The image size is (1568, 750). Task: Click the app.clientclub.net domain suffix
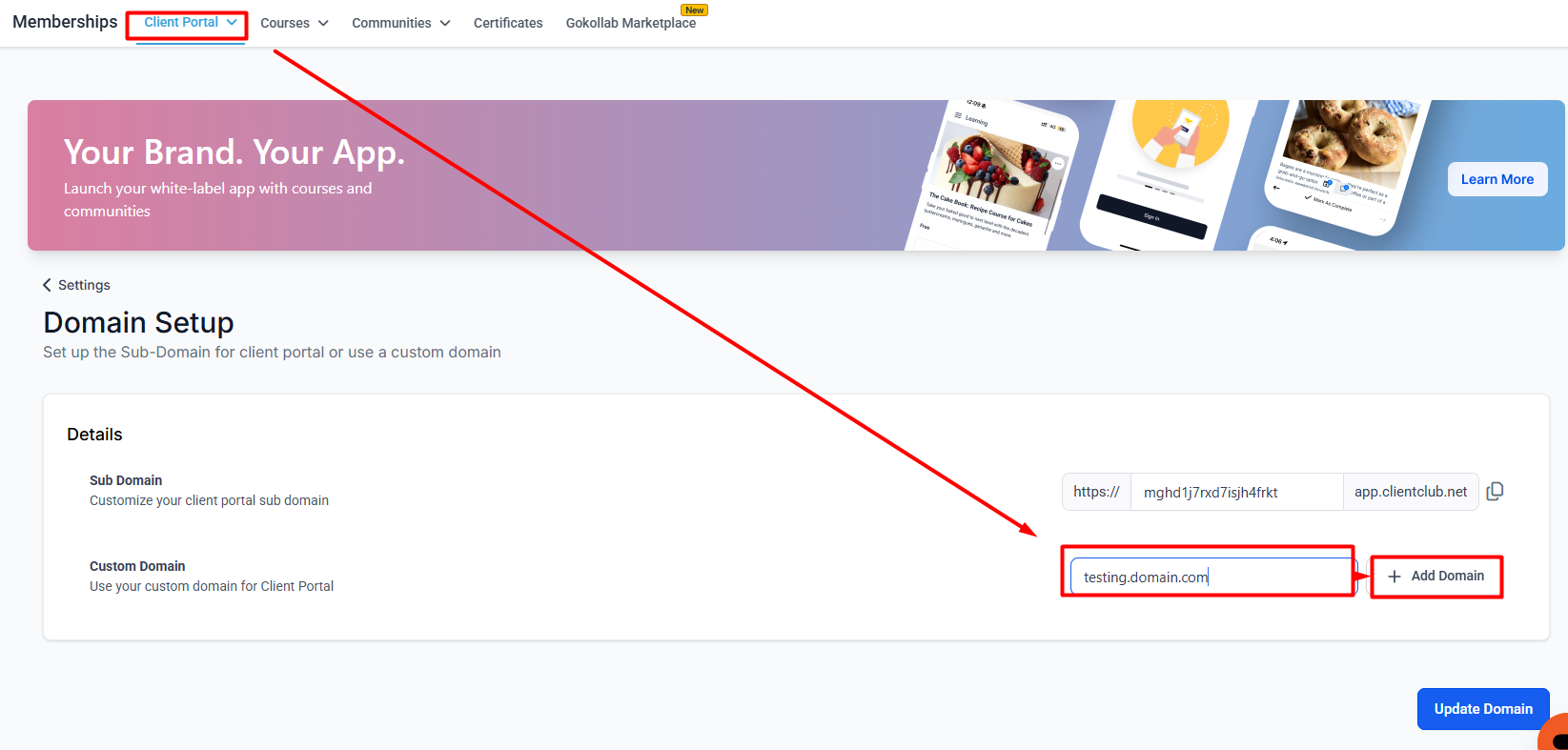click(x=1410, y=492)
